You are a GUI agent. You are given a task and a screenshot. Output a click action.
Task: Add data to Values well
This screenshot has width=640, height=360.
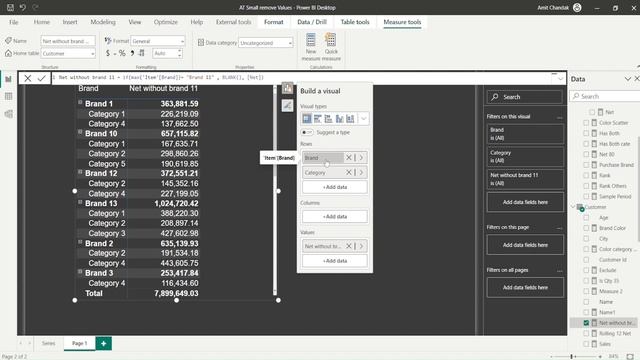(335, 261)
